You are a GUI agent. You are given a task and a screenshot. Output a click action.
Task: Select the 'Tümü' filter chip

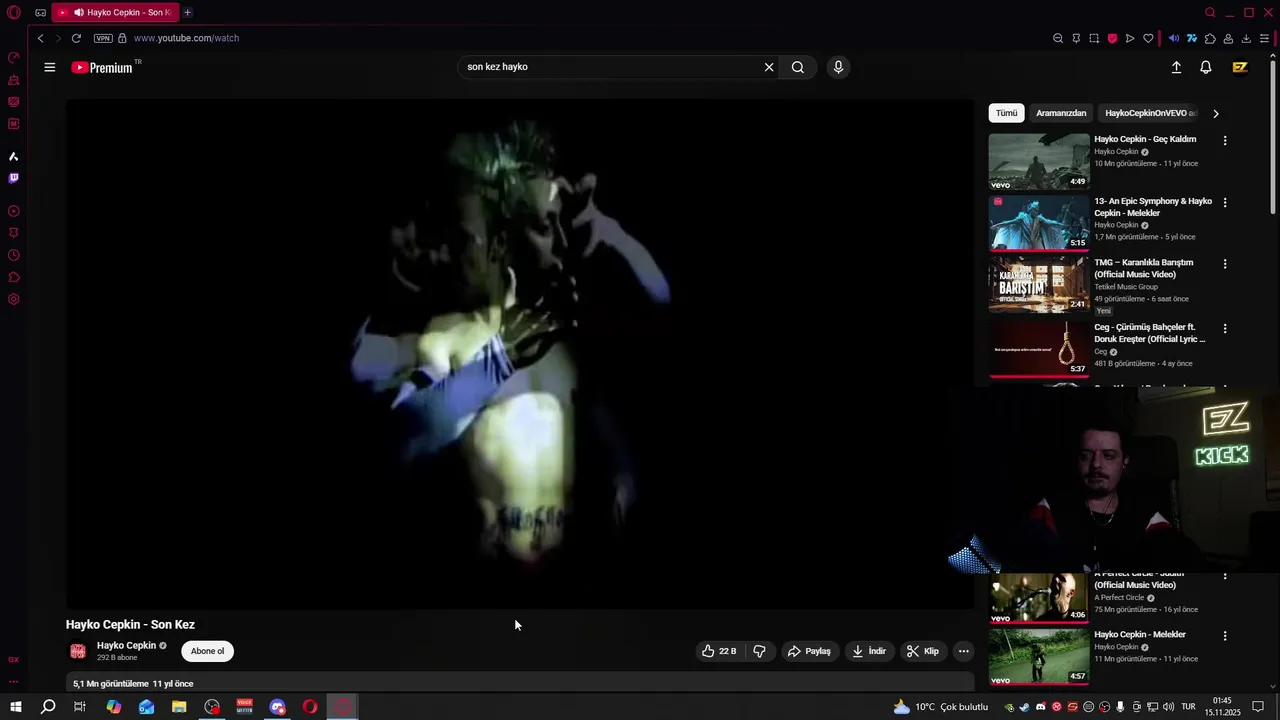(1006, 113)
